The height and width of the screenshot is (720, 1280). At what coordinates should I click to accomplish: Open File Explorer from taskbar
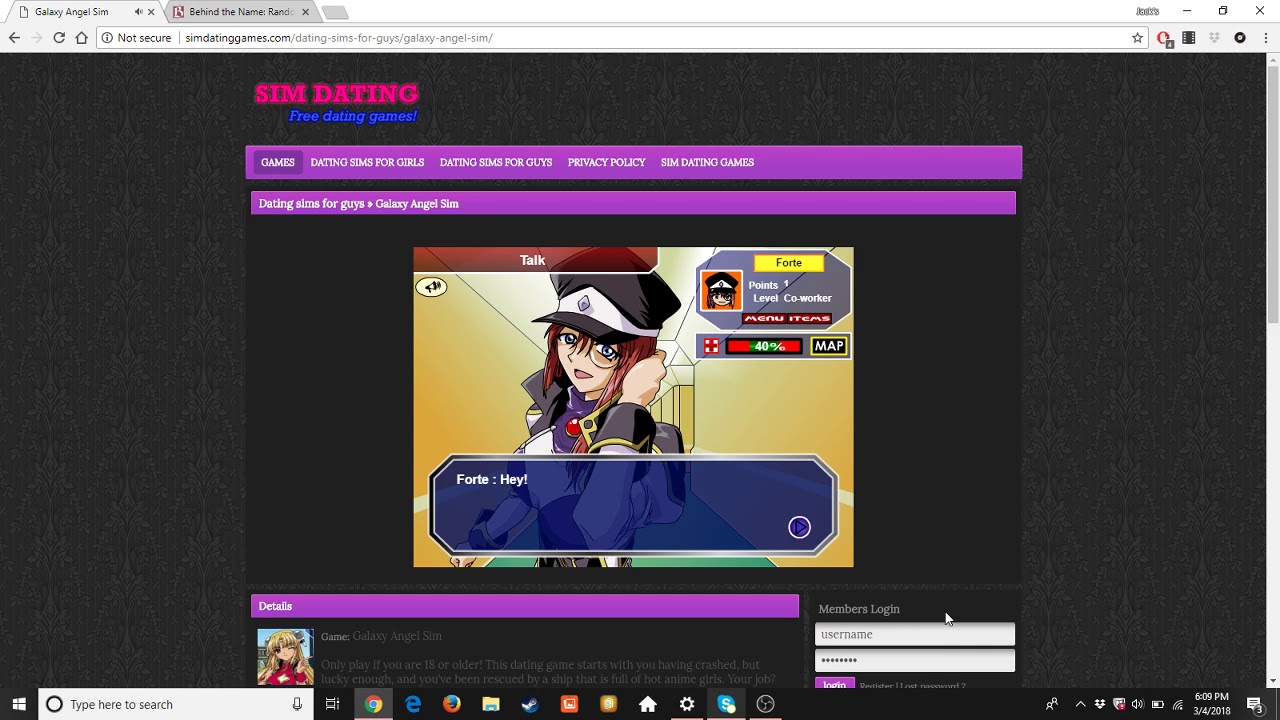coord(491,704)
